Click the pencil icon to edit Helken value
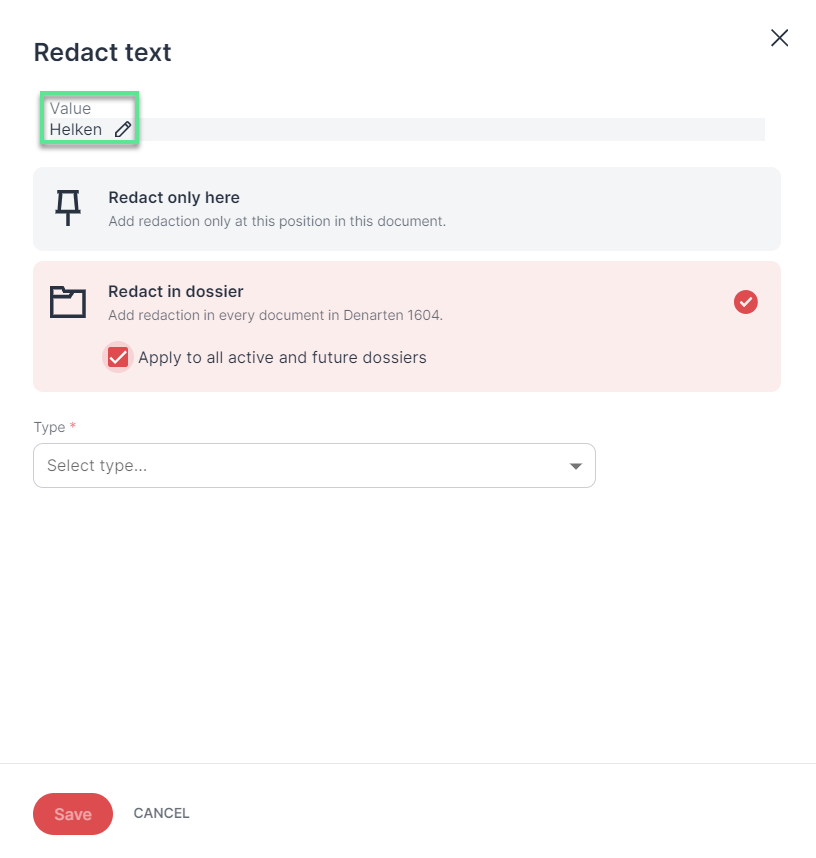Viewport: 816px width, 858px height. 123,129
